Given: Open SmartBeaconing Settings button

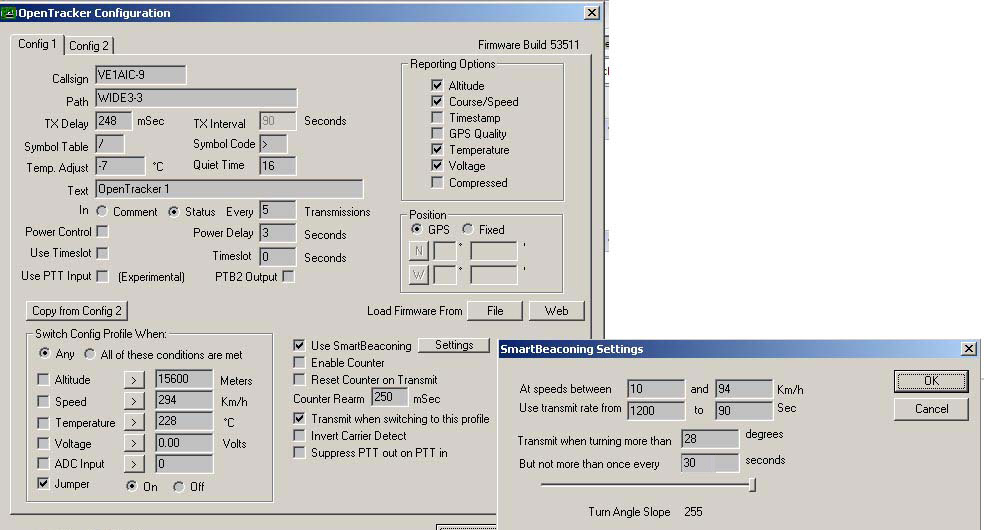Looking at the screenshot, I should pyautogui.click(x=454, y=345).
